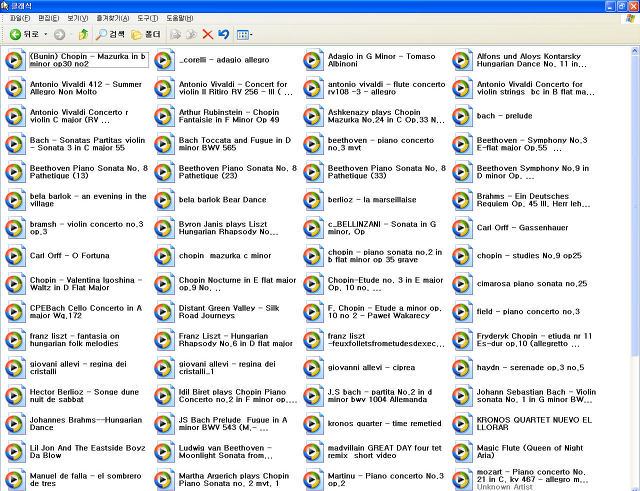Click 'bramsh - violin concerto no.3' filename
This screenshot has height=491, width=640.
(x=87, y=228)
